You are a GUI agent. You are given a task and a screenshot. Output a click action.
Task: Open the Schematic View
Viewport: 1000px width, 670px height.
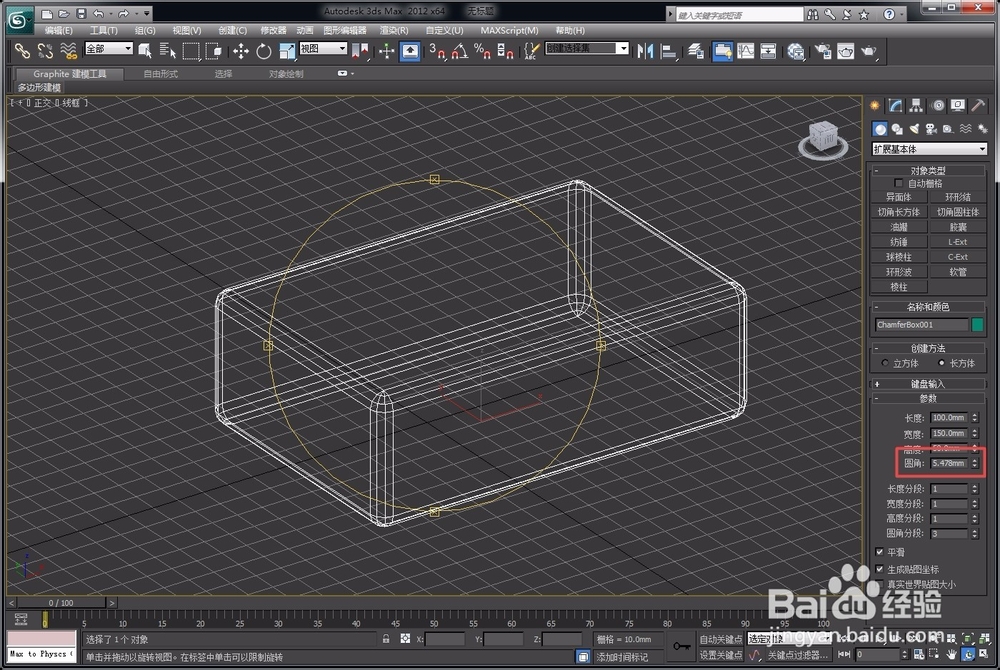[768, 51]
